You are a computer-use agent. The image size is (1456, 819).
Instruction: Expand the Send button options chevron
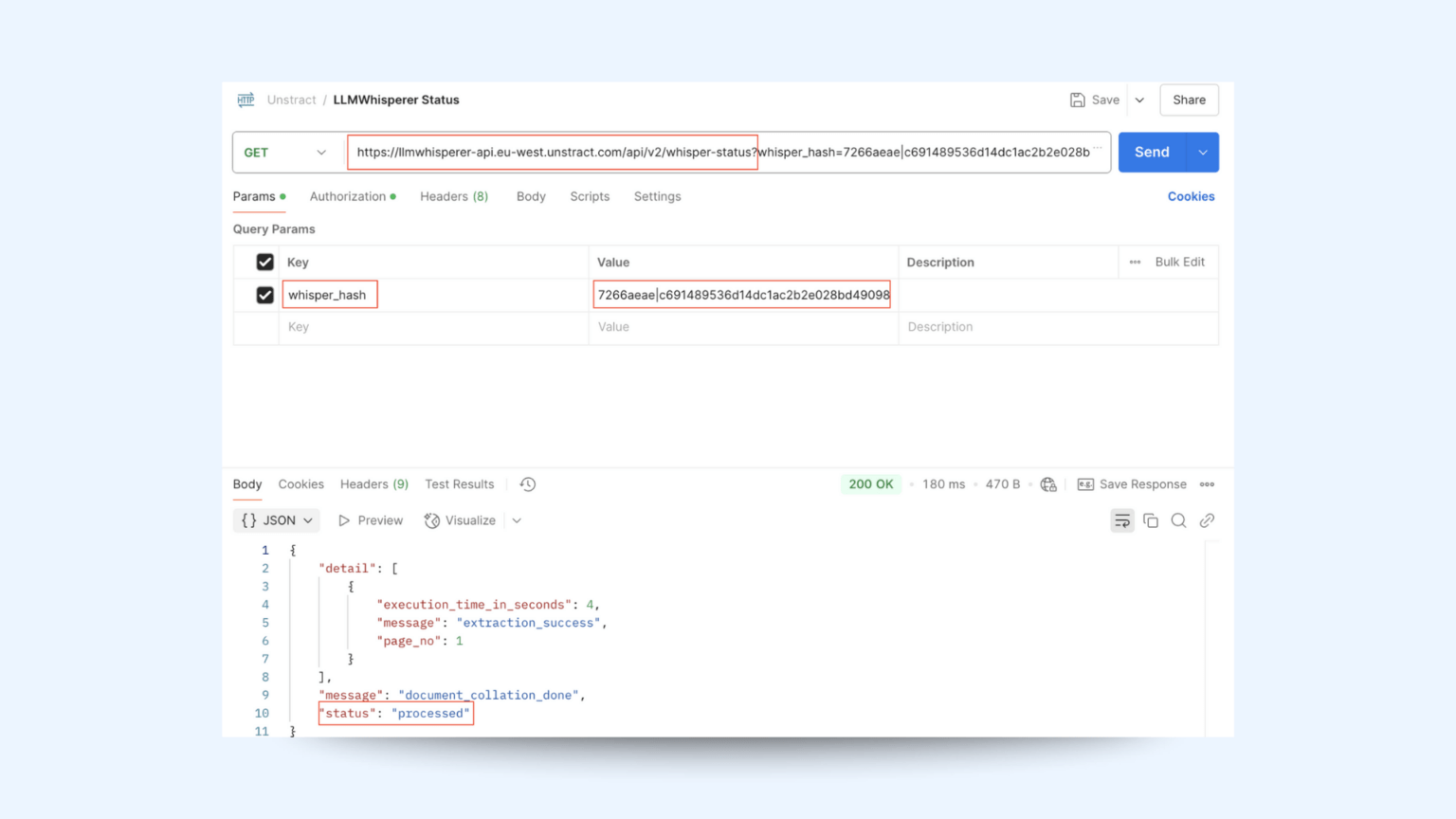tap(1201, 152)
